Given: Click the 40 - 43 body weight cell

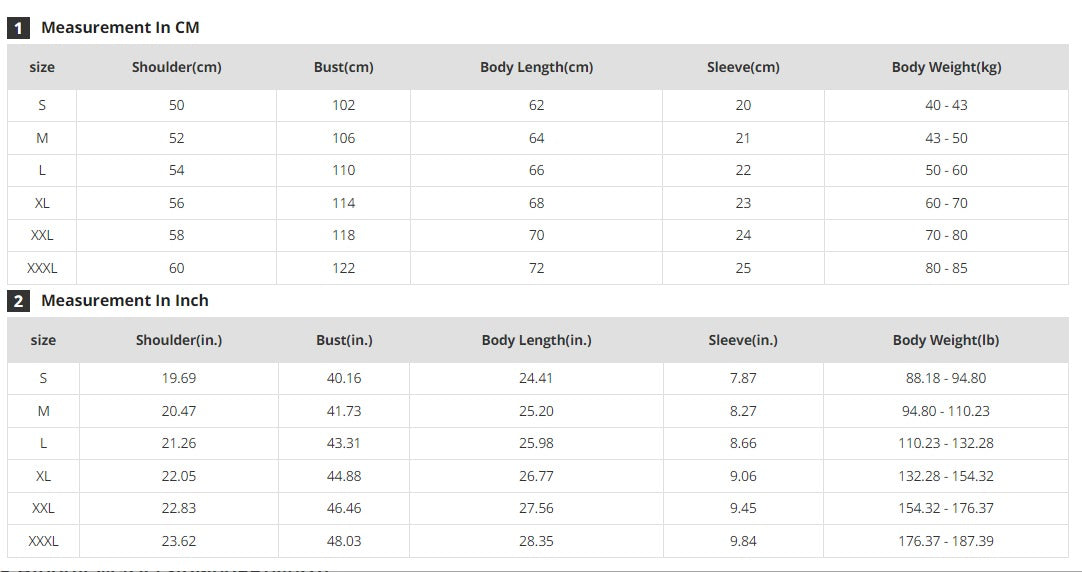Looking at the screenshot, I should coord(946,105).
